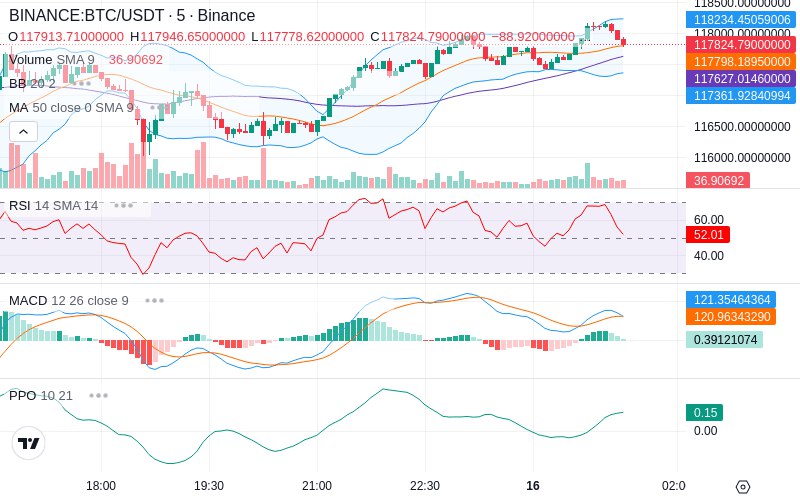Screen dimensions: 800x500
Task: Click the Volume SMA value 36.90692 in legend
Action: 136,60
